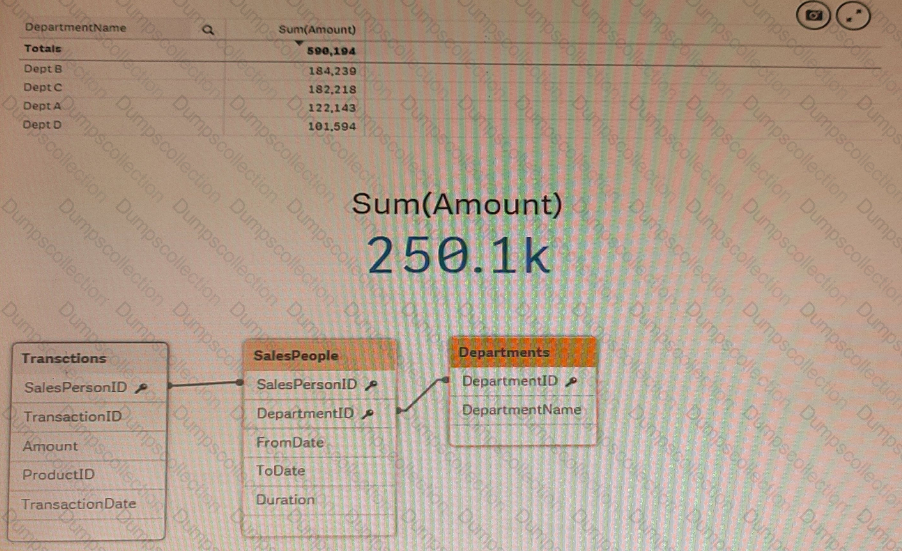Select the Departments table header

point(504,352)
